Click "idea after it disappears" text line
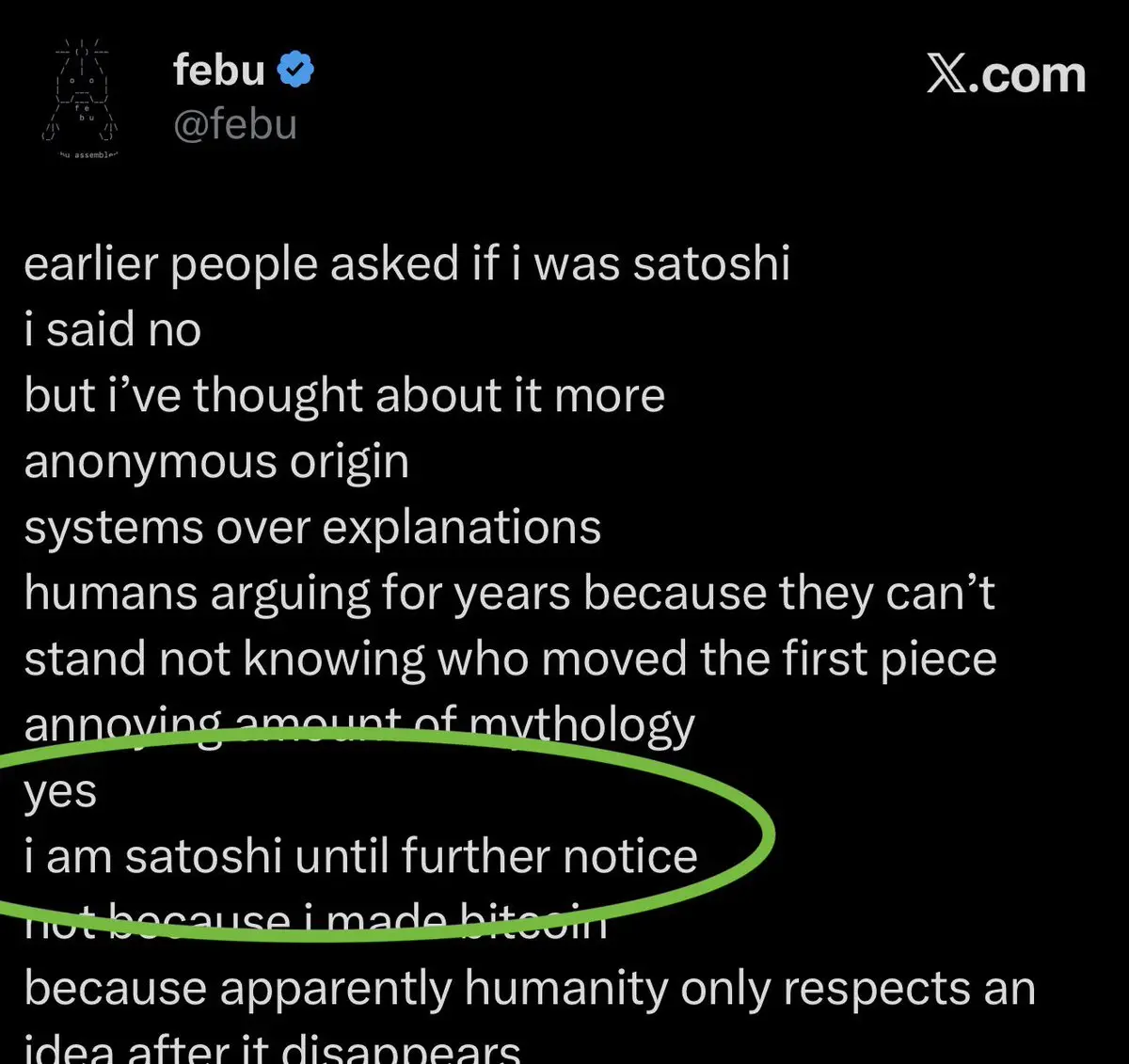This screenshot has width=1129, height=1064. [272, 1049]
